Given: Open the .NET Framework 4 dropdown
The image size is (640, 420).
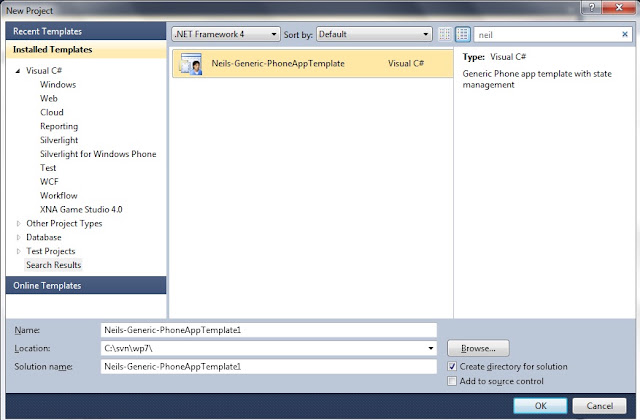Looking at the screenshot, I should pos(226,34).
